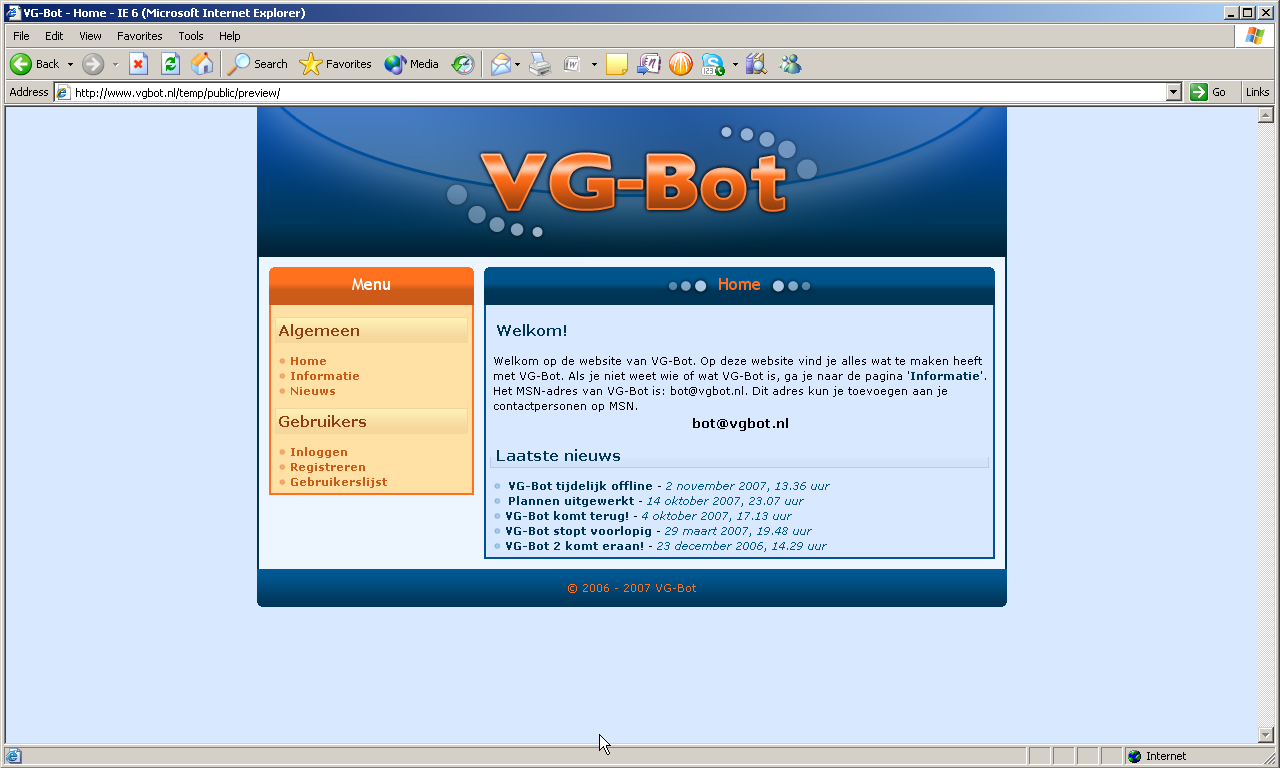This screenshot has height=768, width=1280.
Task: Click the 'Welkom!' heading
Action: tap(532, 331)
